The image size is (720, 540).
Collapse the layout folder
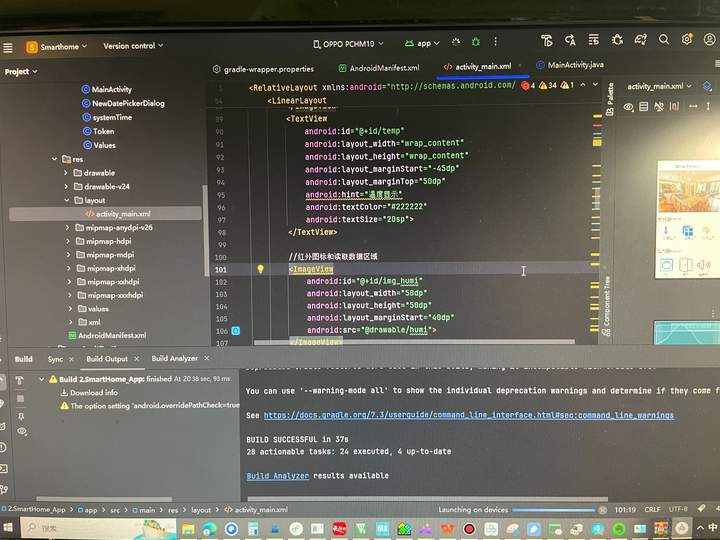click(67, 200)
